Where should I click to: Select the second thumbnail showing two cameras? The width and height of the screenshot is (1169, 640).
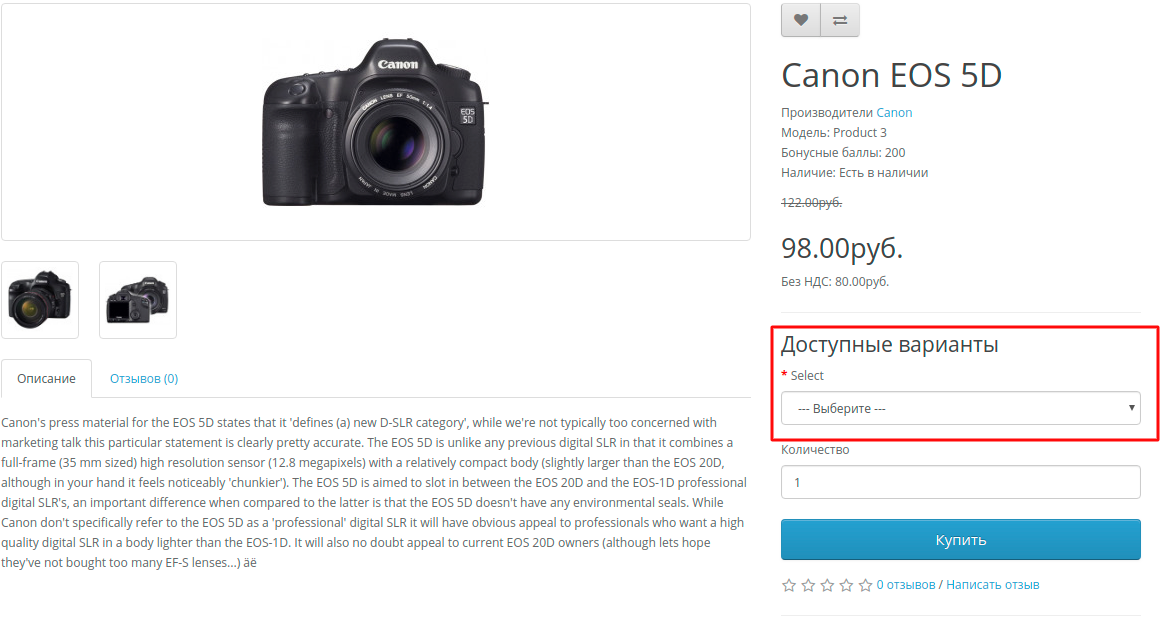(138, 300)
